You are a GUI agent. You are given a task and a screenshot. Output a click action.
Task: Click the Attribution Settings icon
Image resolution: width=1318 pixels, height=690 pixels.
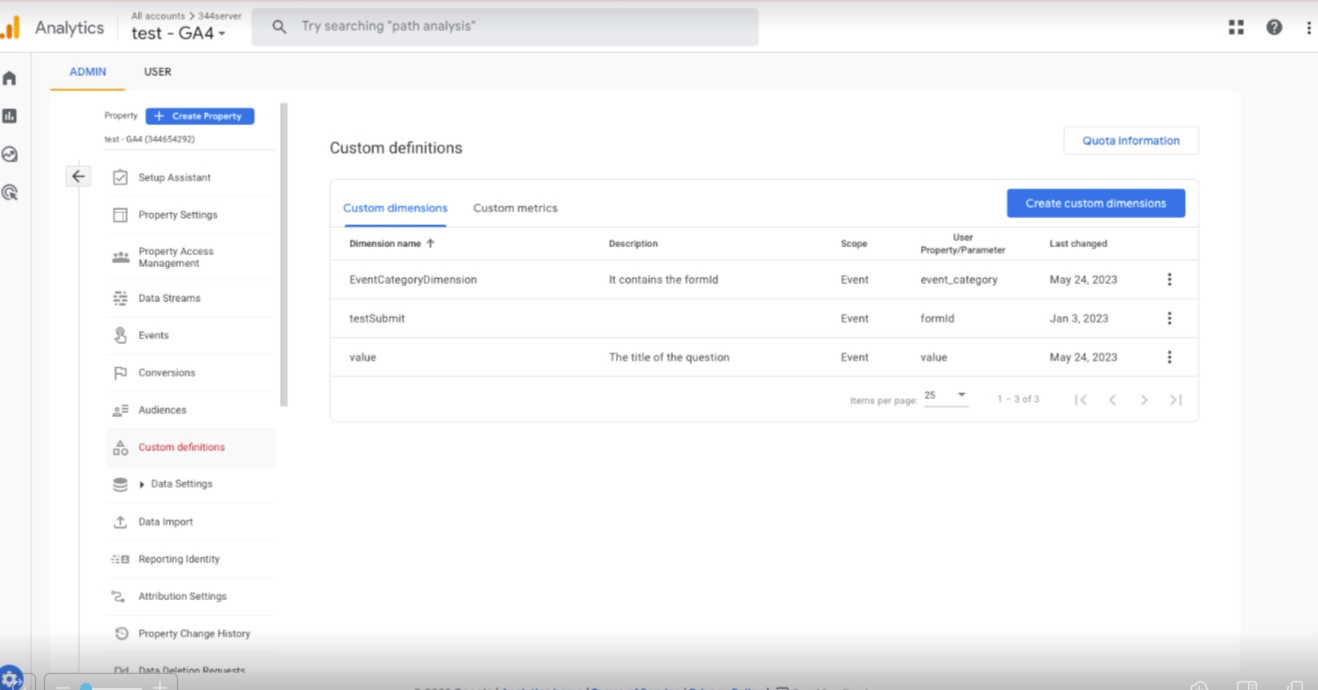point(120,596)
